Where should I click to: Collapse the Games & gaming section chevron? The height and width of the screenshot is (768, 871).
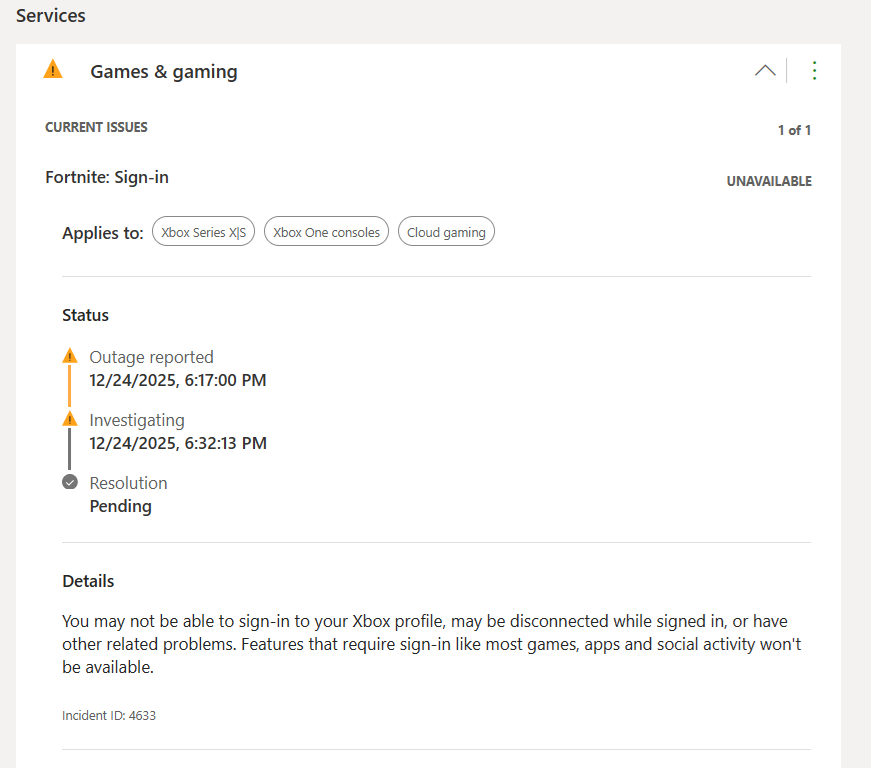[765, 71]
